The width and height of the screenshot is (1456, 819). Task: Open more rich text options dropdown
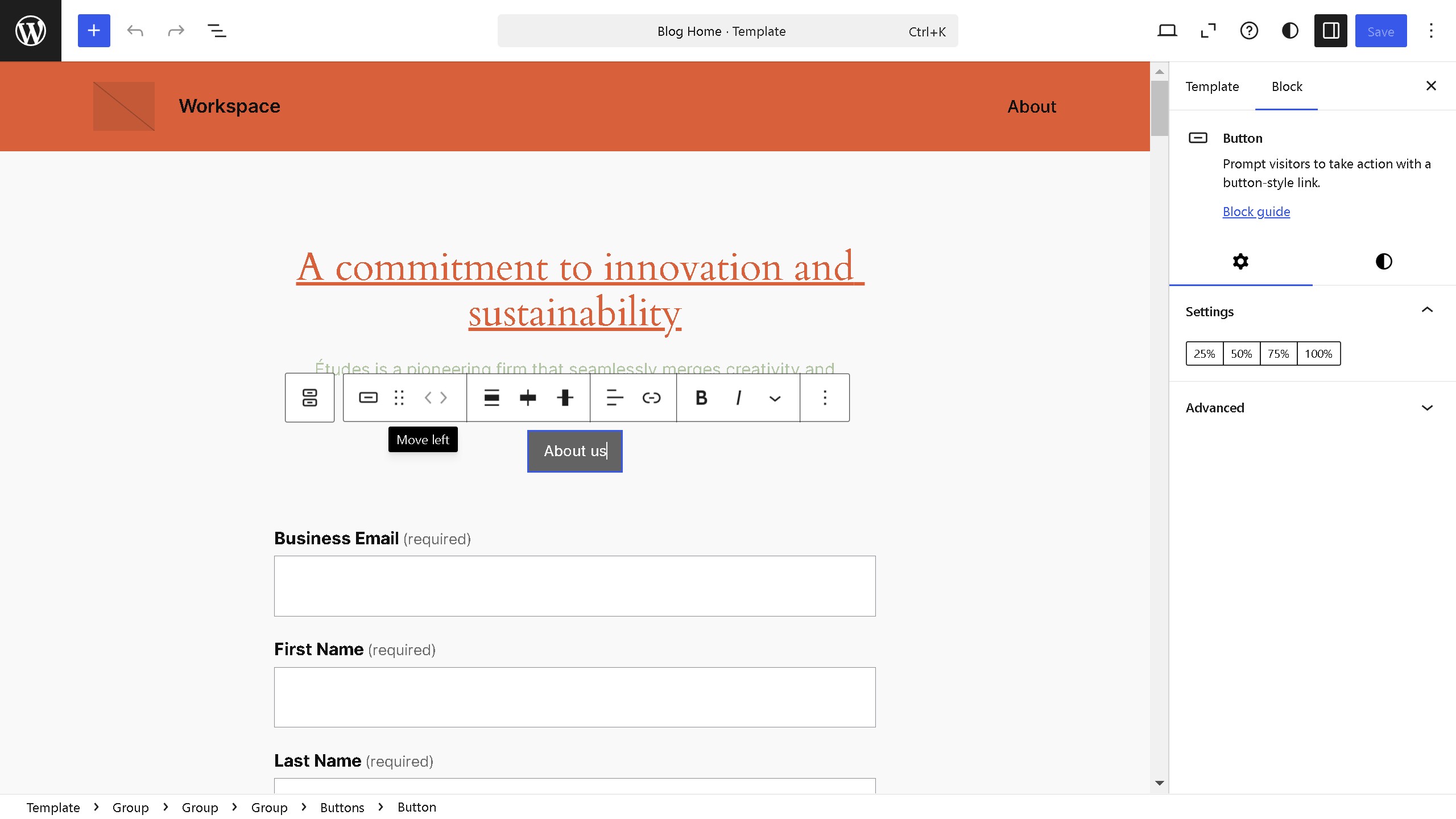pyautogui.click(x=775, y=398)
